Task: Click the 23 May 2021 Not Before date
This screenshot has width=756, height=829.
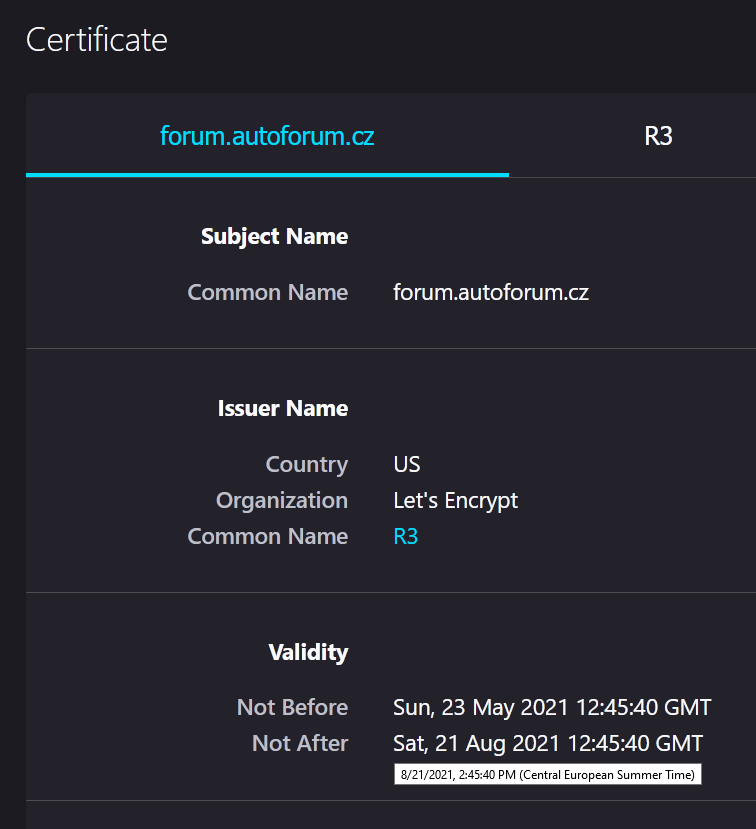Action: point(552,707)
